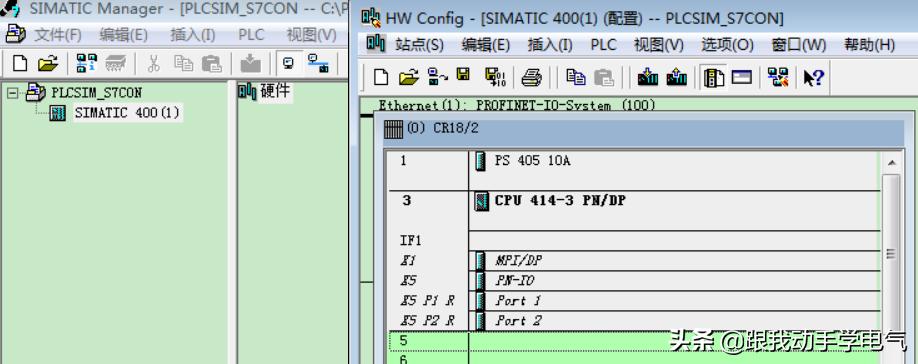The image size is (918, 364).
Task: Open 窗口(W) menu in HW Config
Action: (x=799, y=44)
